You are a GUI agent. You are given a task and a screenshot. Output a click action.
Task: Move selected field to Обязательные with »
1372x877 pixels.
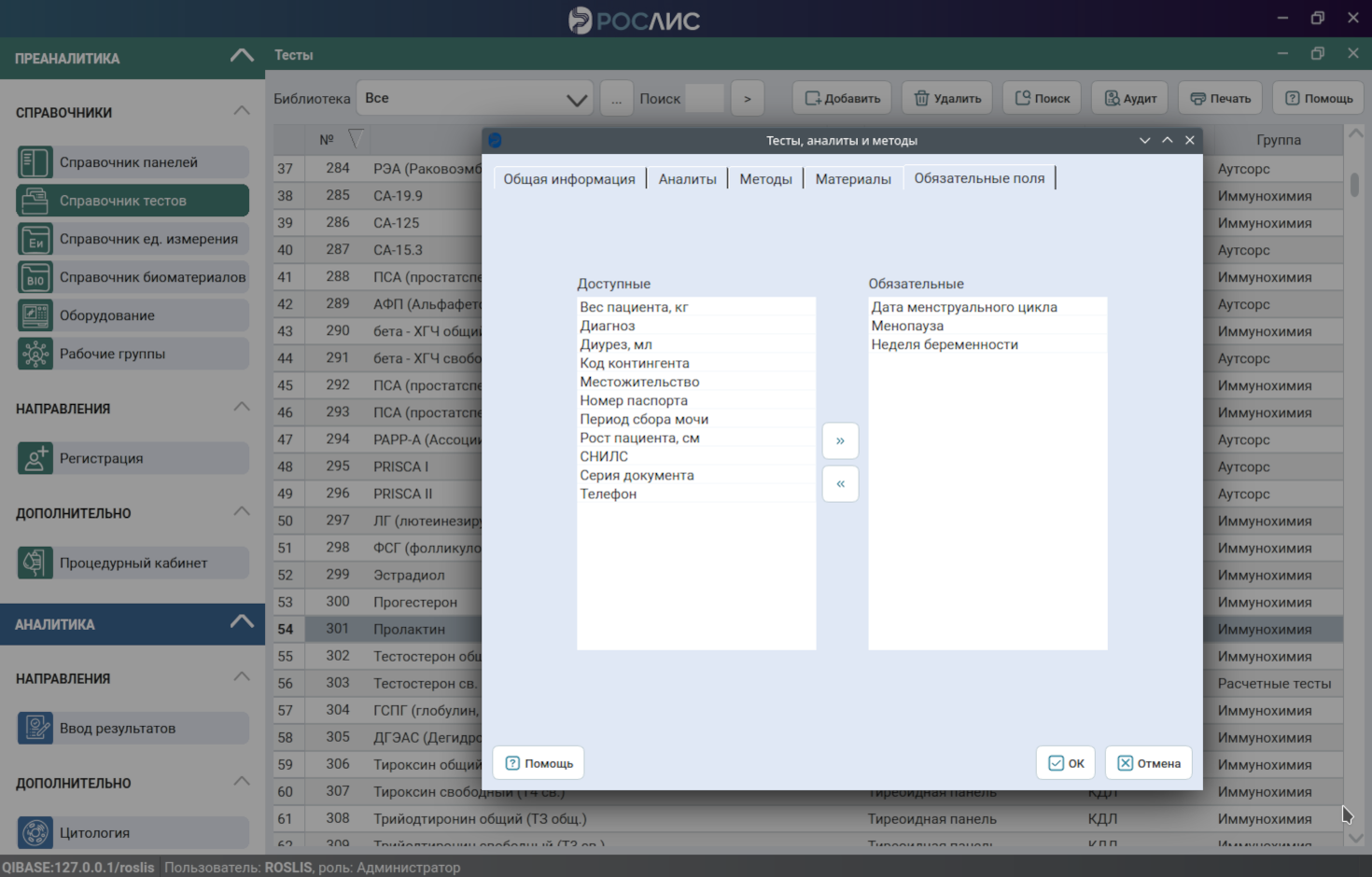[x=840, y=440]
